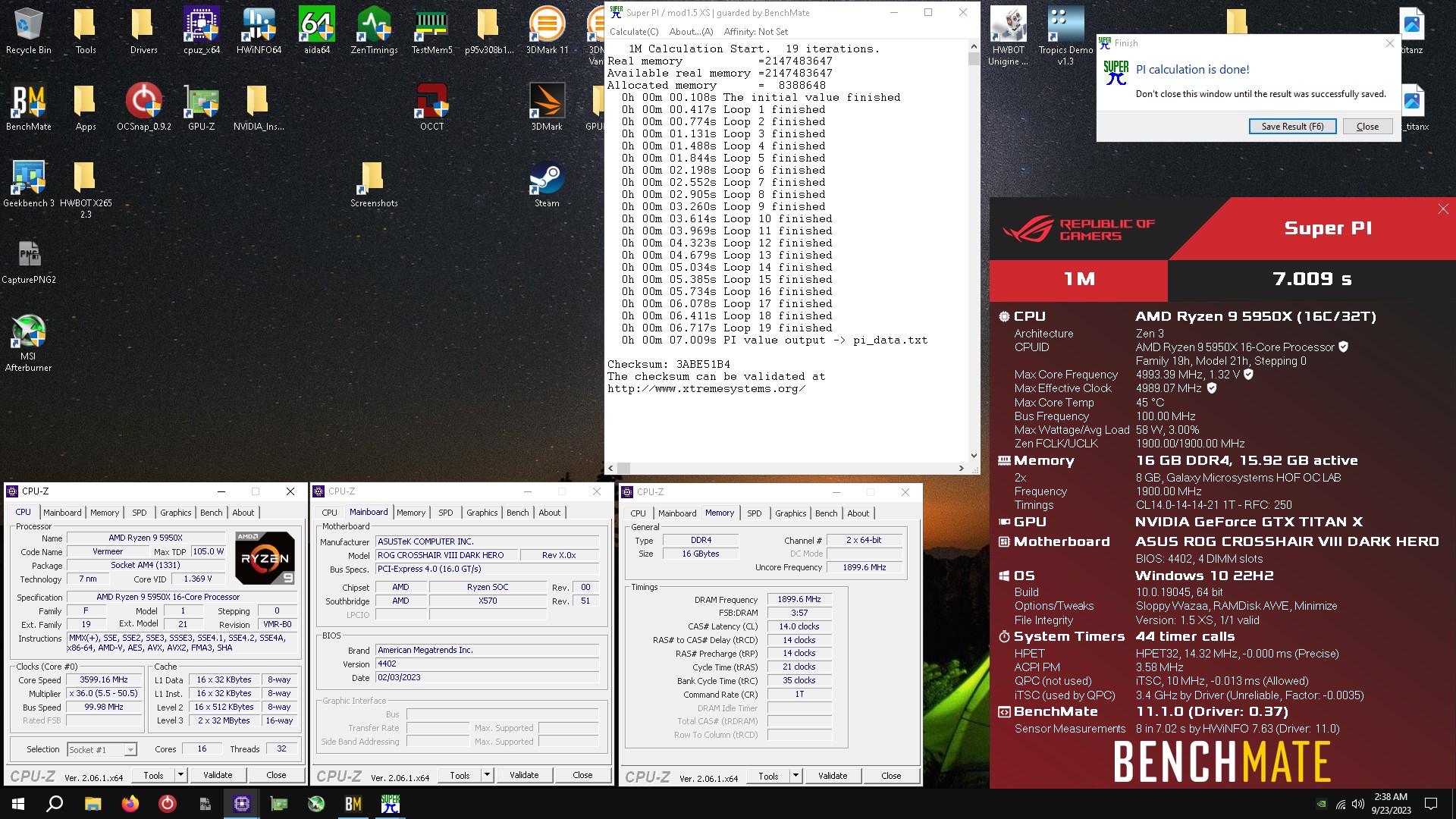Screen dimensions: 1456x819
Task: Open taskbar search magnifier
Action: [x=55, y=803]
